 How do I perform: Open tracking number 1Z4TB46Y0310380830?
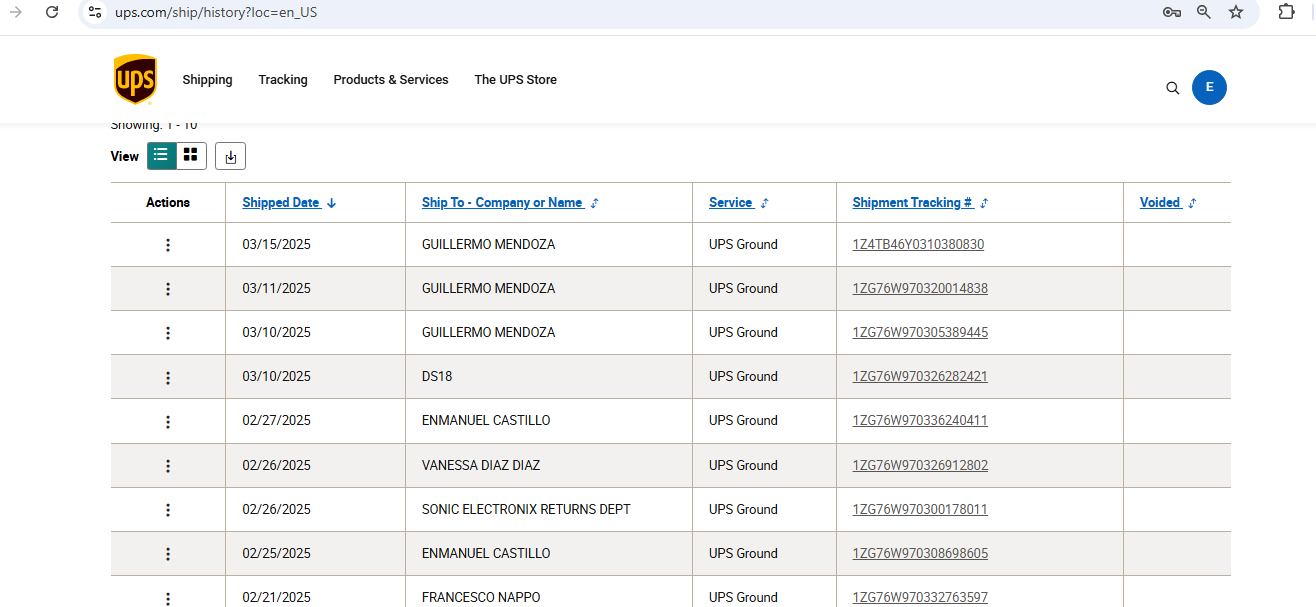point(918,245)
